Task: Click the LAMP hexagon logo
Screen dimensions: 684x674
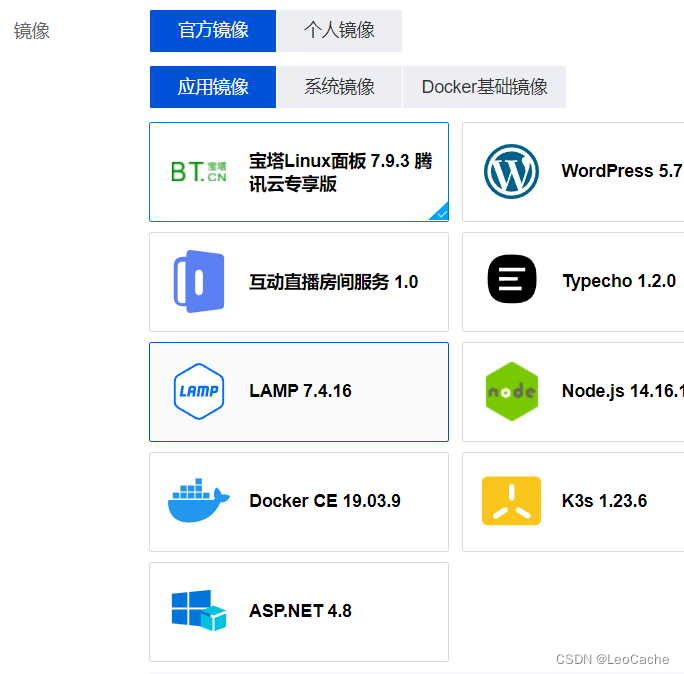Action: [x=199, y=391]
